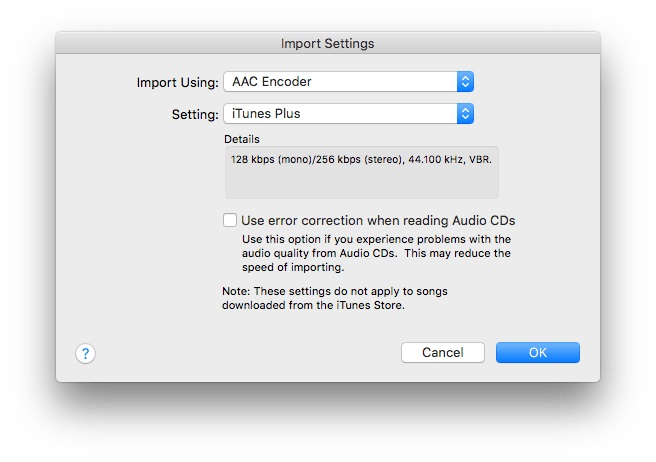Open the help question mark button
The height and width of the screenshot is (462, 656).
coord(85,354)
